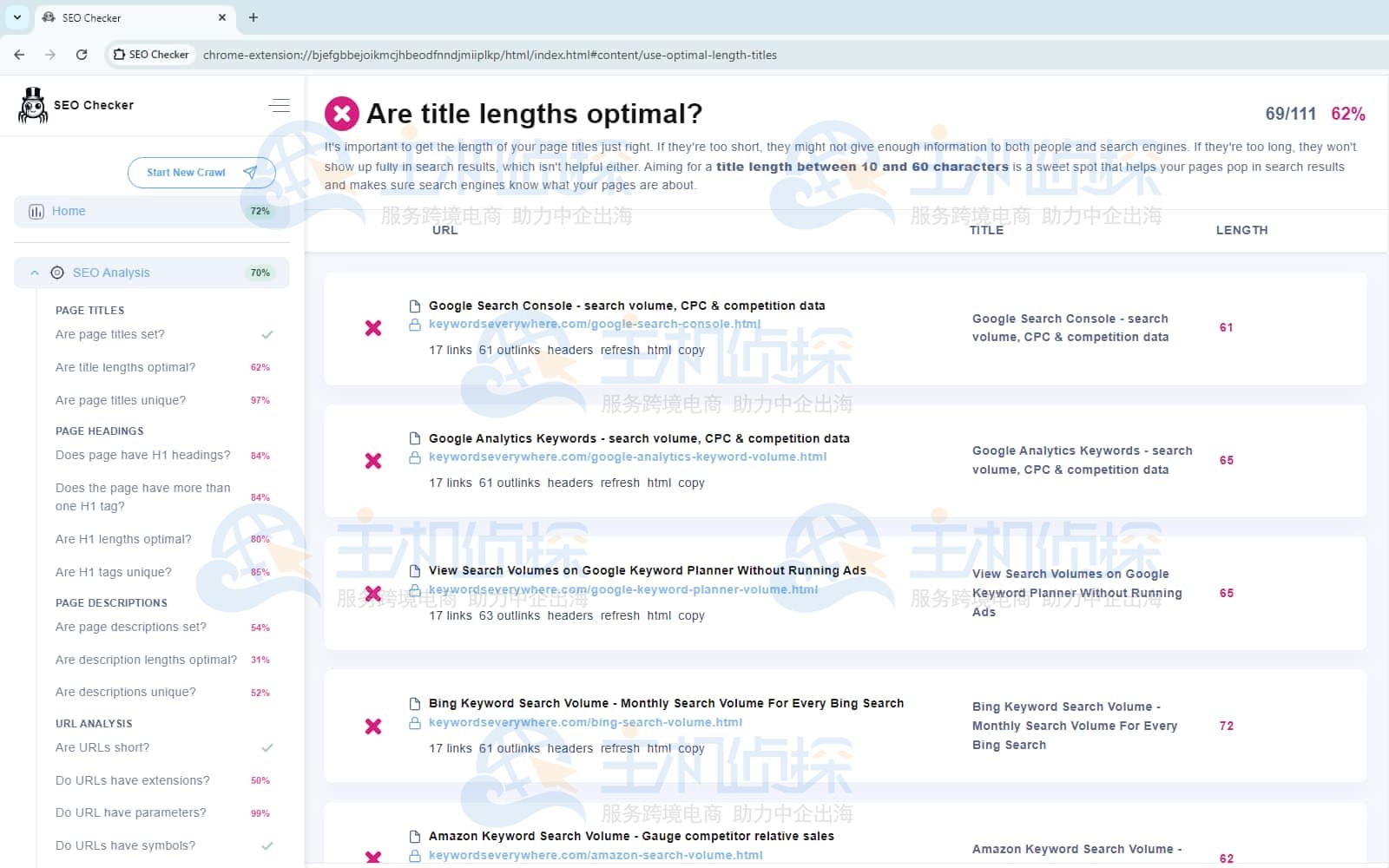This screenshot has width=1389, height=868.
Task: Open 'Does the page have more than one H1 tag?'
Action: click(x=143, y=497)
